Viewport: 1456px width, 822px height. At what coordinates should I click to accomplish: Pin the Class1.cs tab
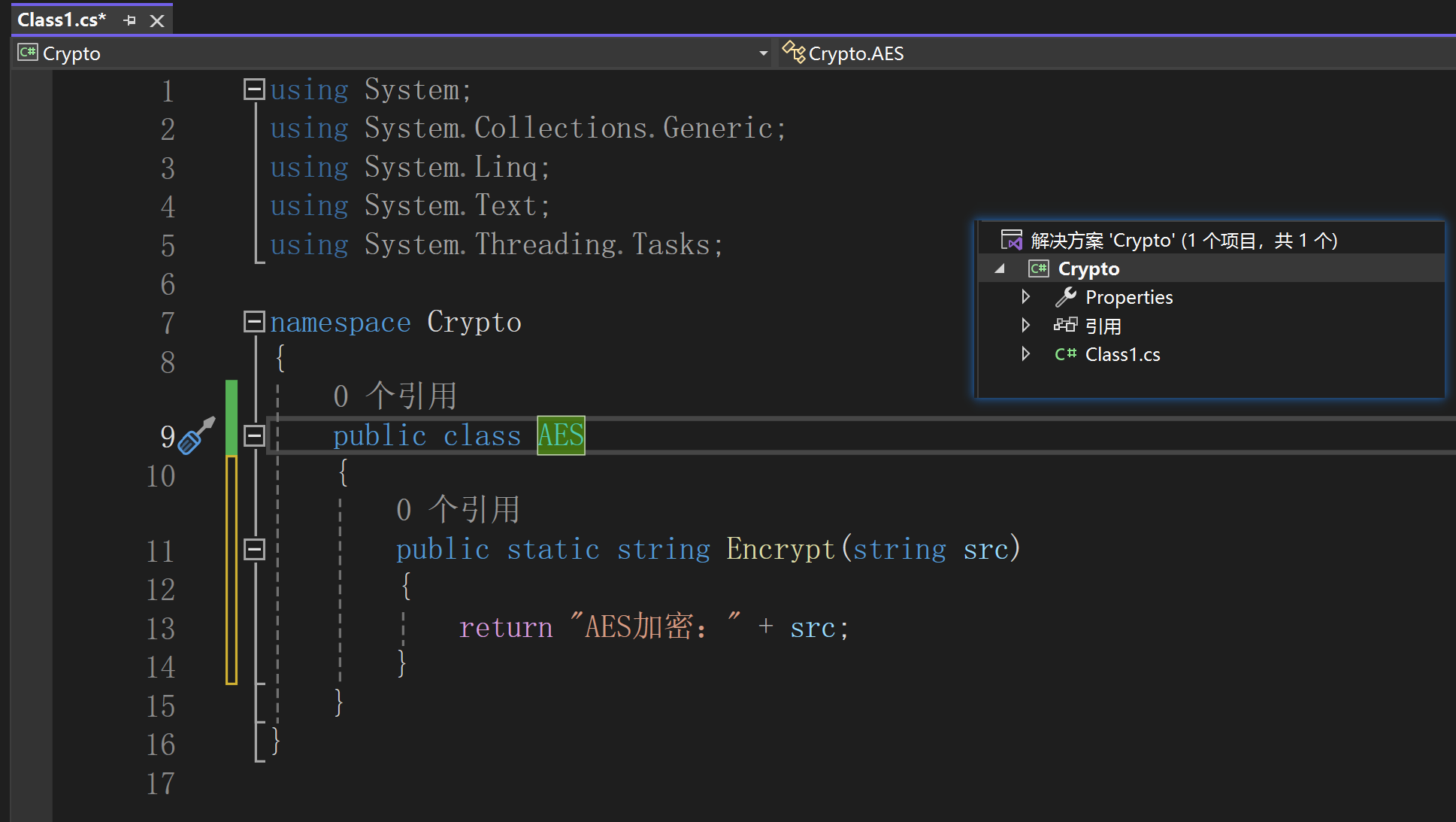[129, 20]
